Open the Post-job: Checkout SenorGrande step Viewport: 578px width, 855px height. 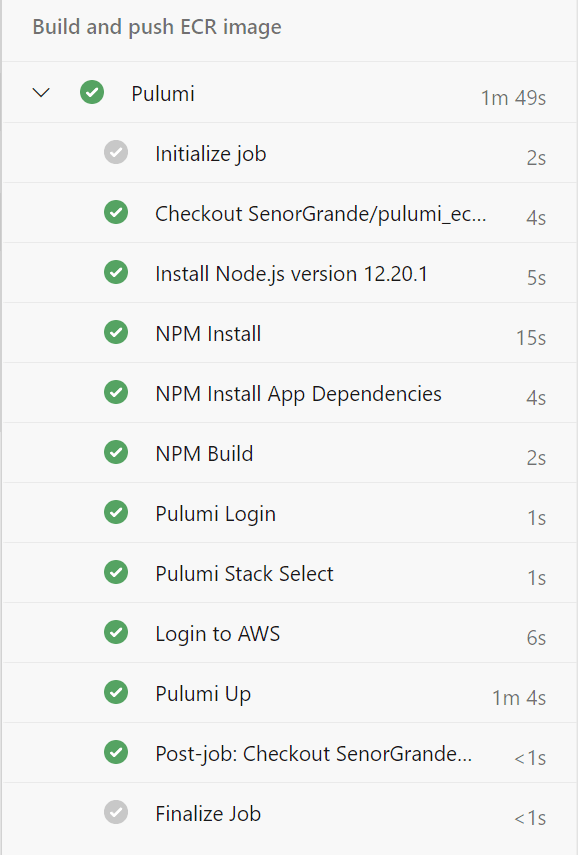coord(290,752)
